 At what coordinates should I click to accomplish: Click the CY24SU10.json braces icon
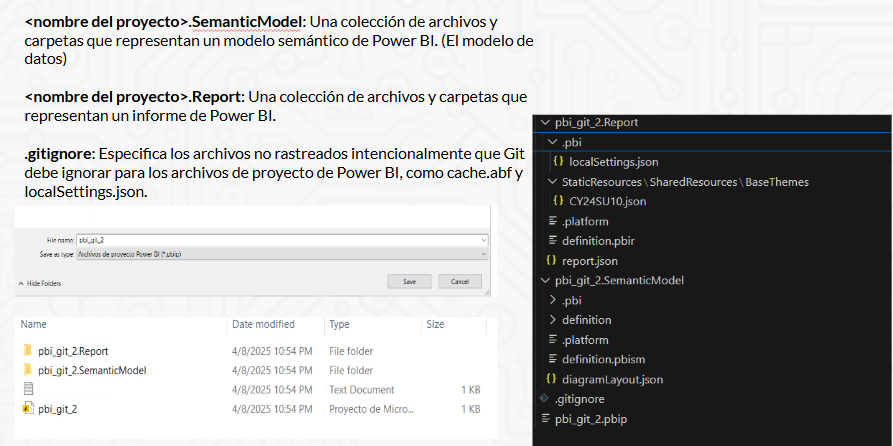558,201
